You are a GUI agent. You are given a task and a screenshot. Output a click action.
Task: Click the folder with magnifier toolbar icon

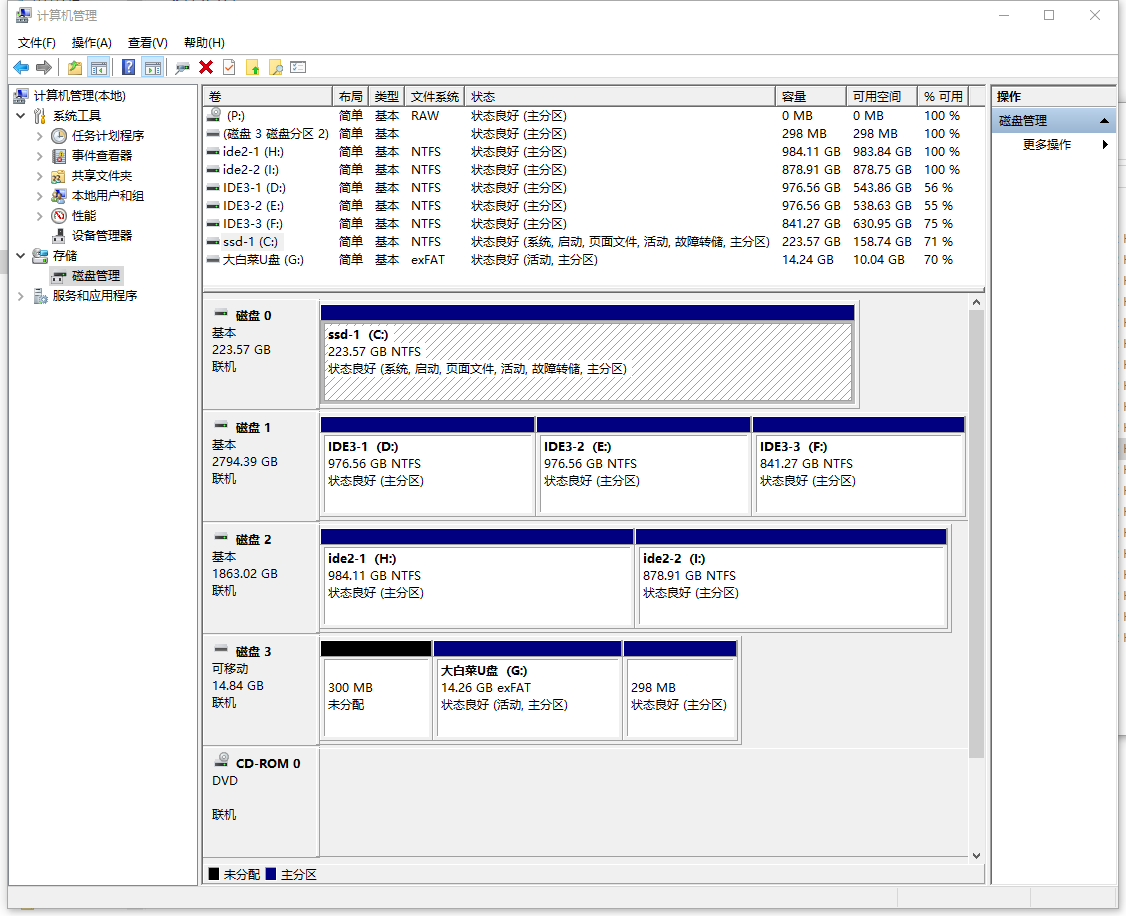[x=276, y=67]
